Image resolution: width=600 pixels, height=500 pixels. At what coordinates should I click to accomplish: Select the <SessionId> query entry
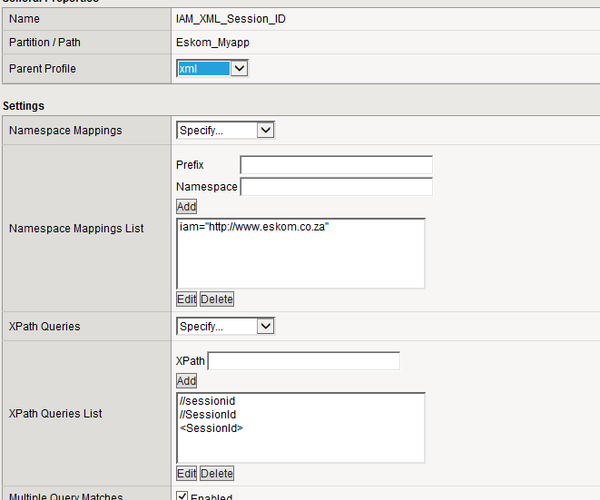(211, 428)
